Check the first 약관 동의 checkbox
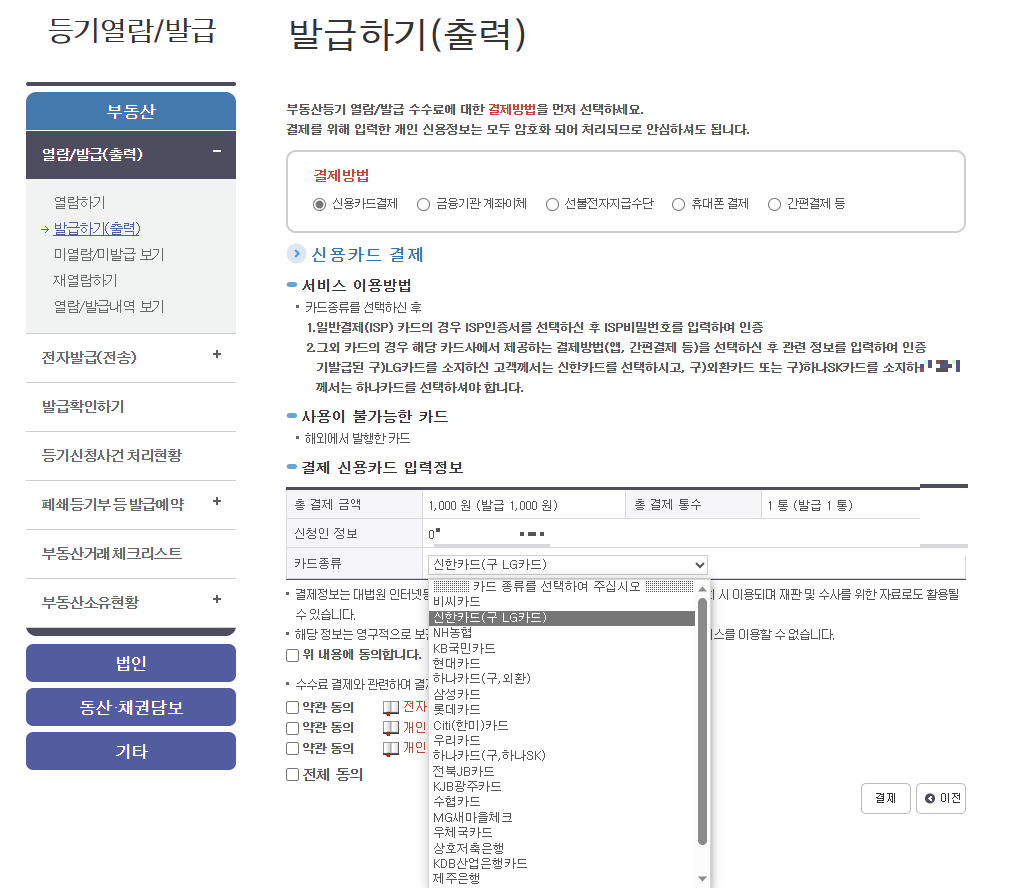This screenshot has height=888, width=1016. click(x=291, y=706)
